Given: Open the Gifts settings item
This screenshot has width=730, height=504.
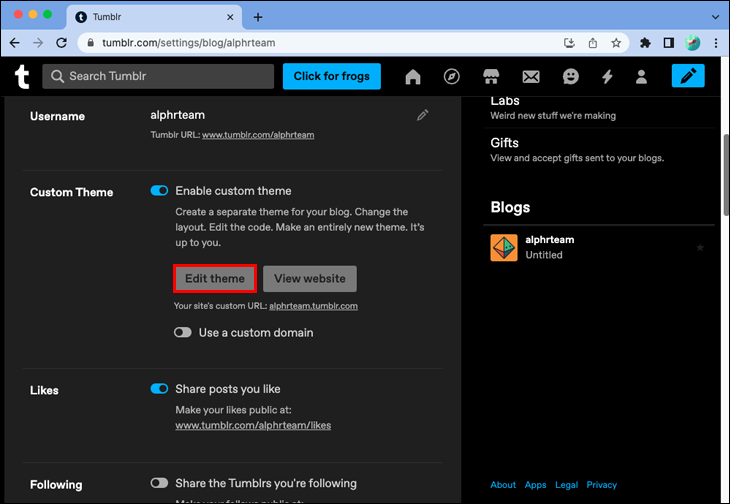Looking at the screenshot, I should pos(504,143).
